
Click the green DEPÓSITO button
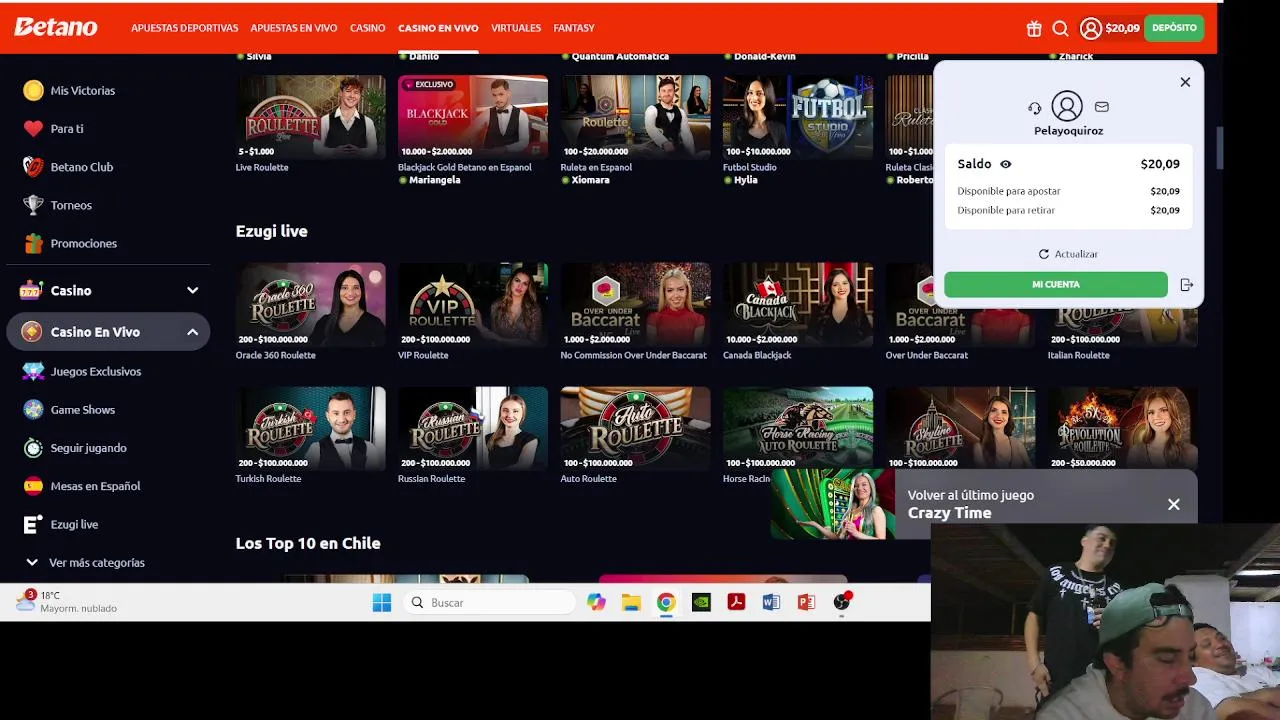1174,28
